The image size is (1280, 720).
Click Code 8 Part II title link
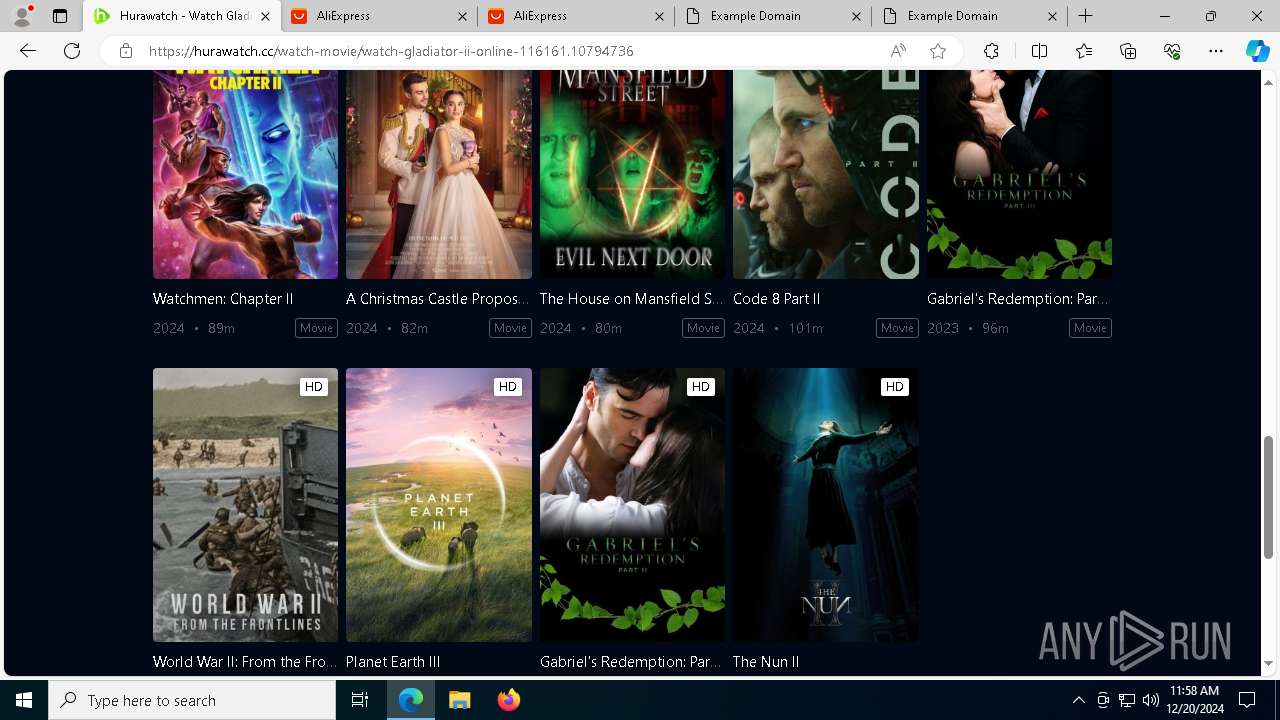tap(777, 299)
